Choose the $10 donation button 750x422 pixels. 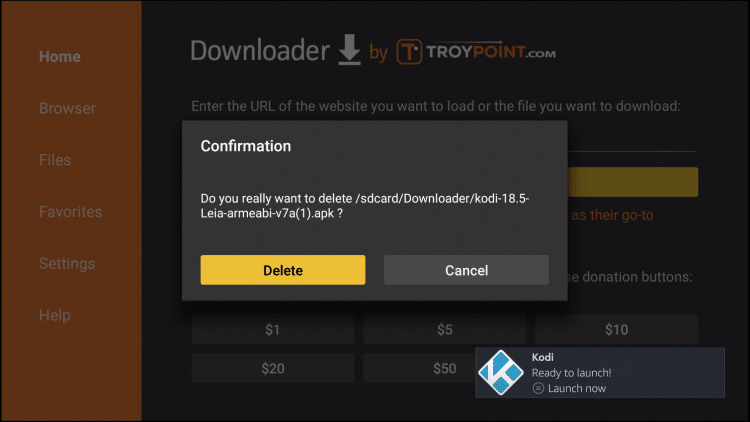pyautogui.click(x=616, y=329)
